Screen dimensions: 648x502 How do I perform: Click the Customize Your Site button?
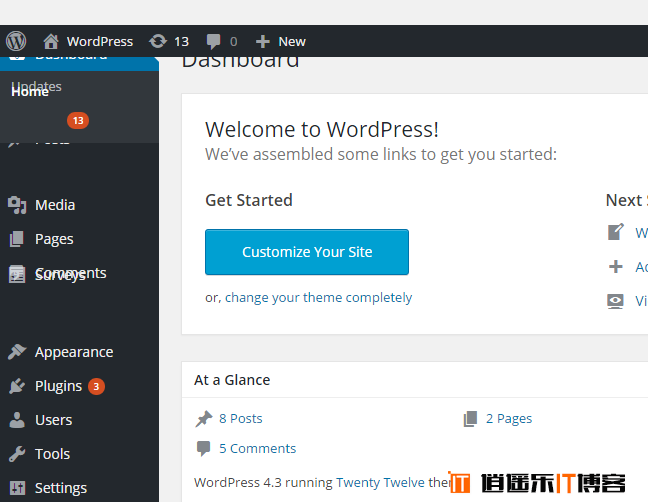307,252
